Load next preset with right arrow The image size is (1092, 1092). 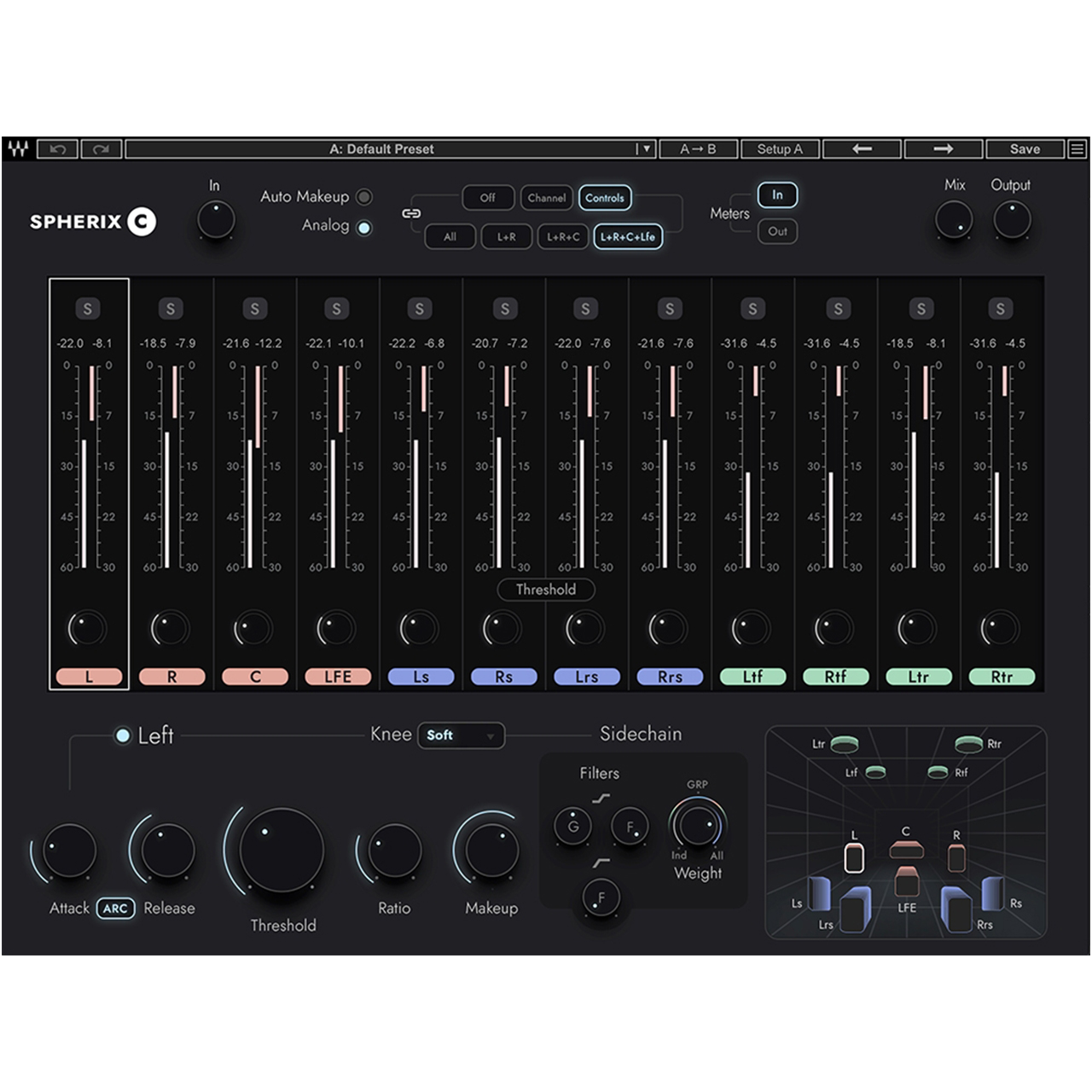coord(943,149)
